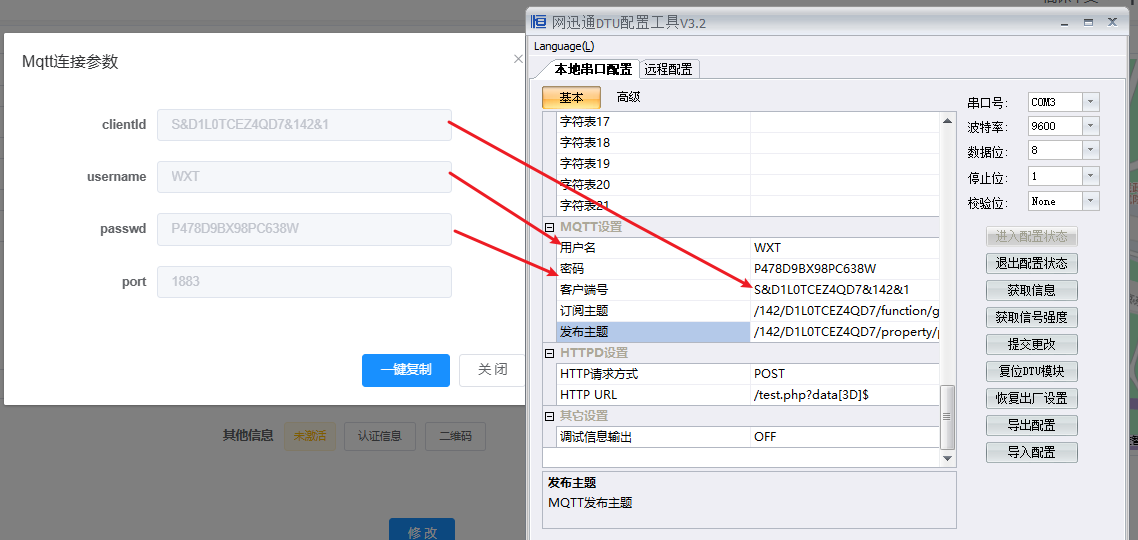Expand the 校验位 None dropdown
1138x540 pixels.
coord(1090,202)
